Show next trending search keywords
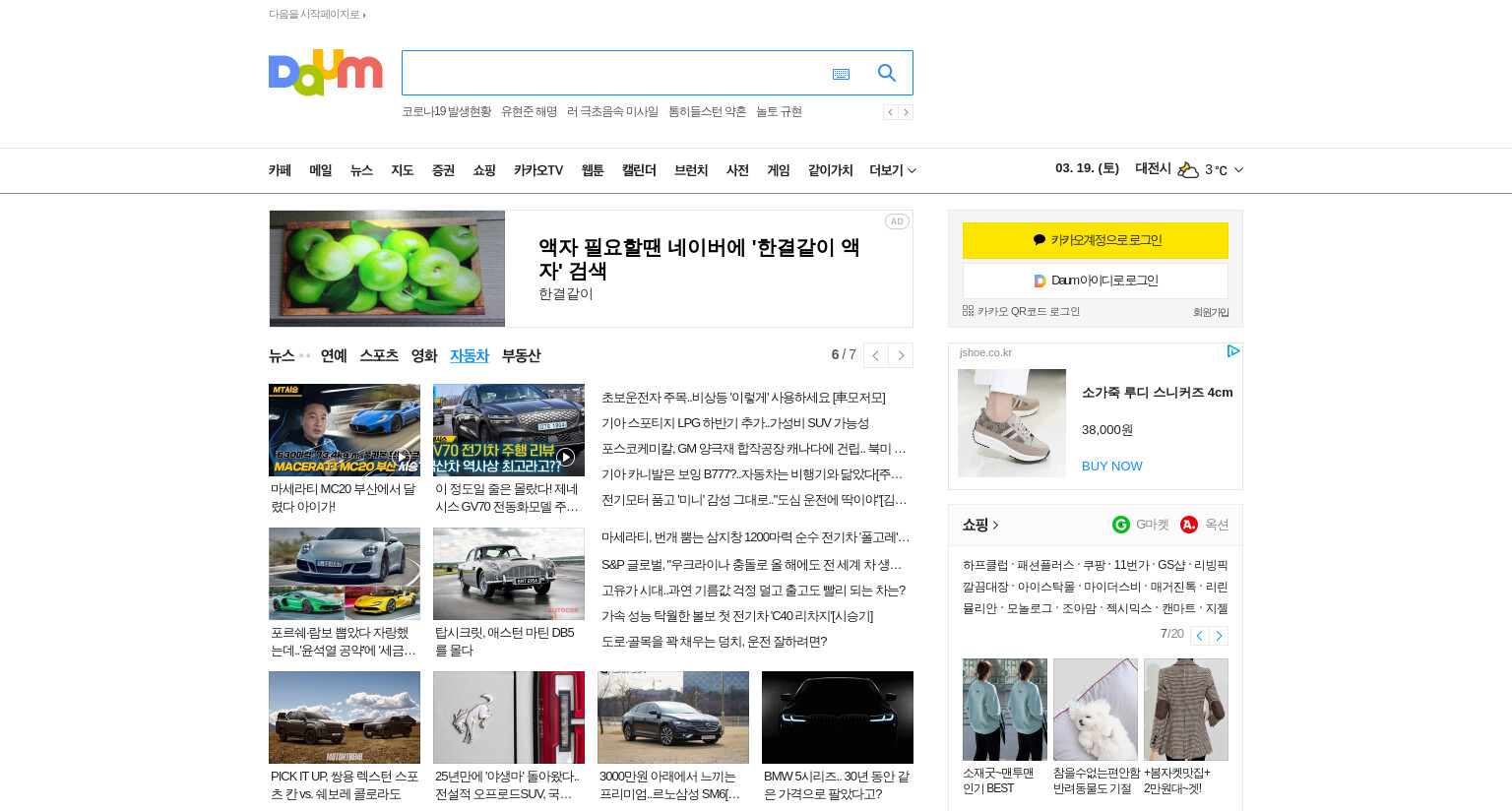 coord(906,112)
